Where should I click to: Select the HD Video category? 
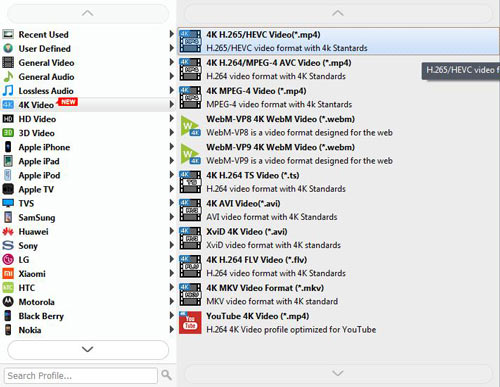coord(88,119)
